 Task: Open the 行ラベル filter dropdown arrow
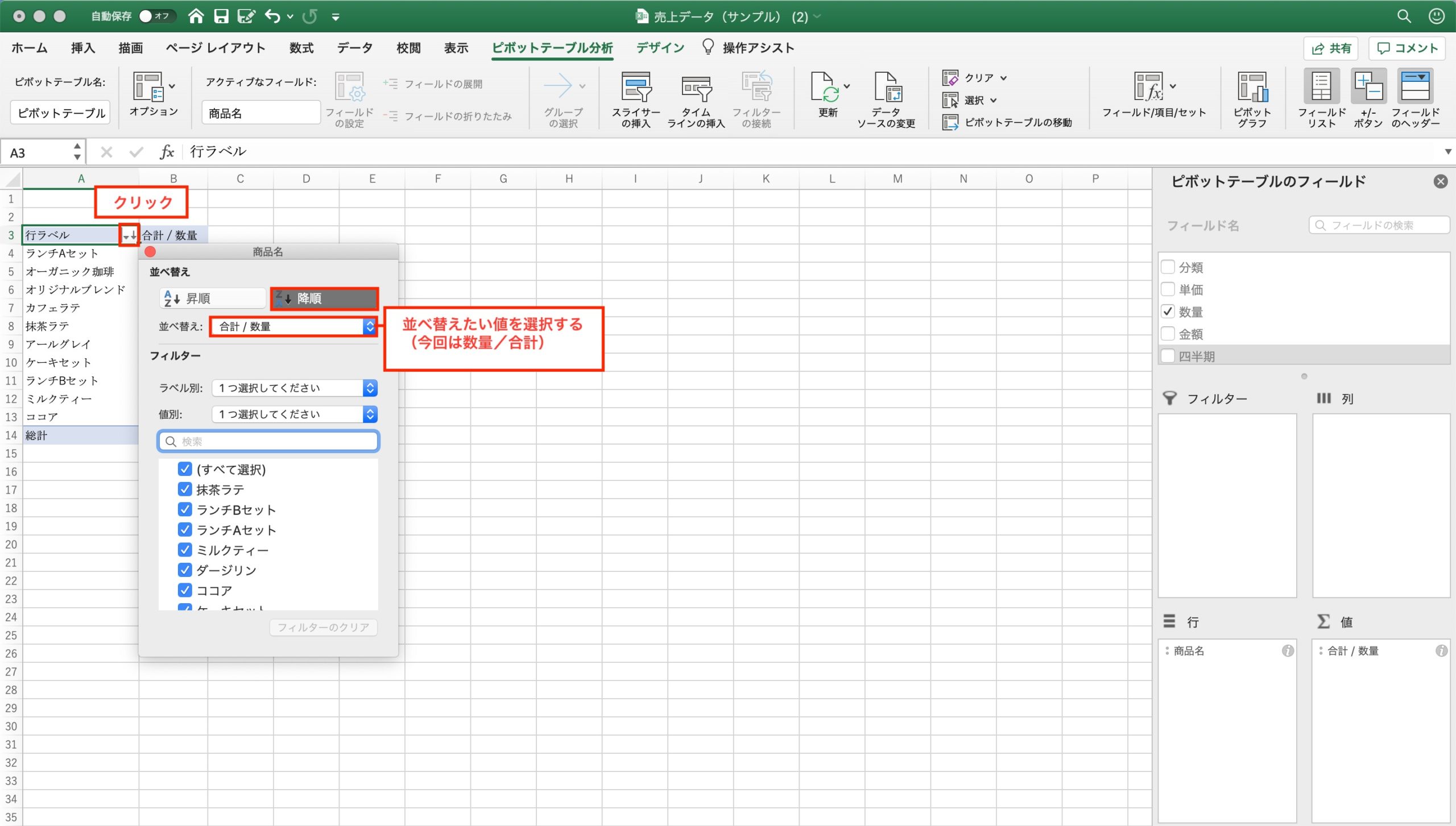pyautogui.click(x=129, y=235)
